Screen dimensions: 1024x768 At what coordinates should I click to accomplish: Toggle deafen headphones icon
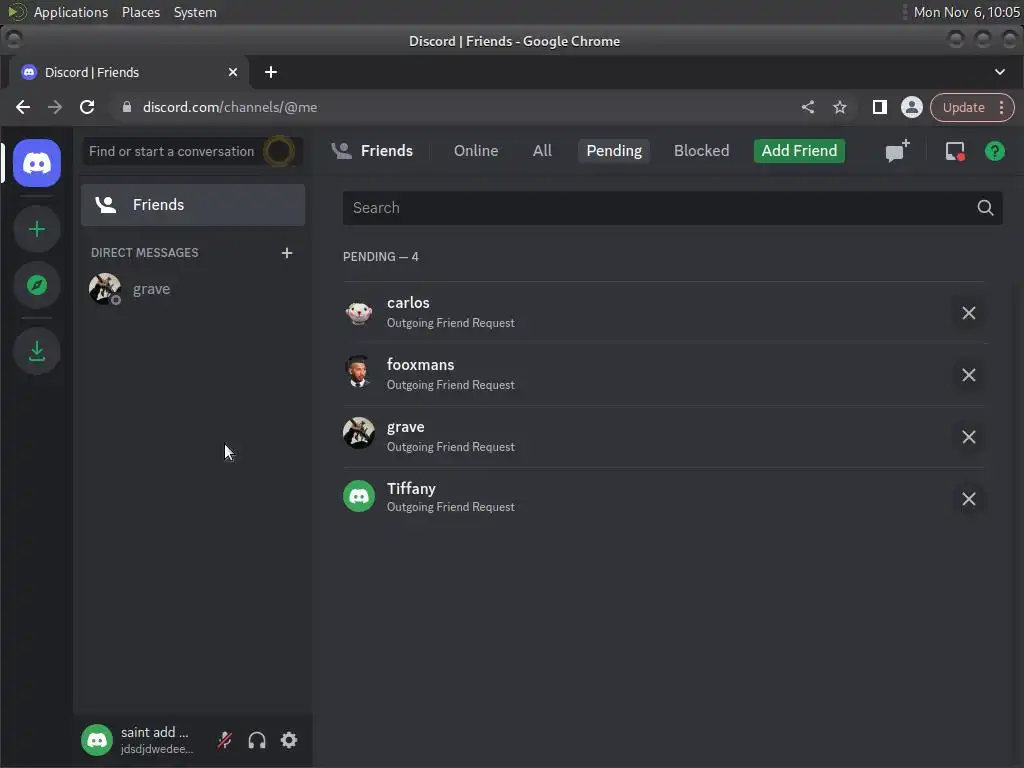point(257,740)
